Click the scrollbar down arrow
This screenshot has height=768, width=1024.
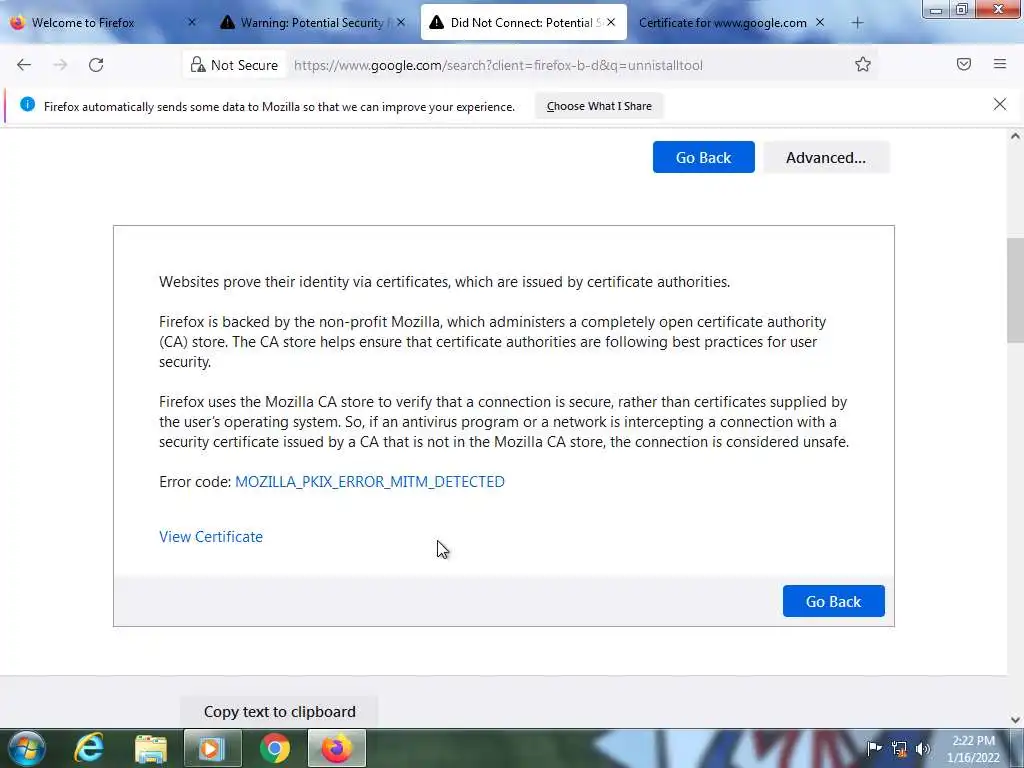(1015, 720)
